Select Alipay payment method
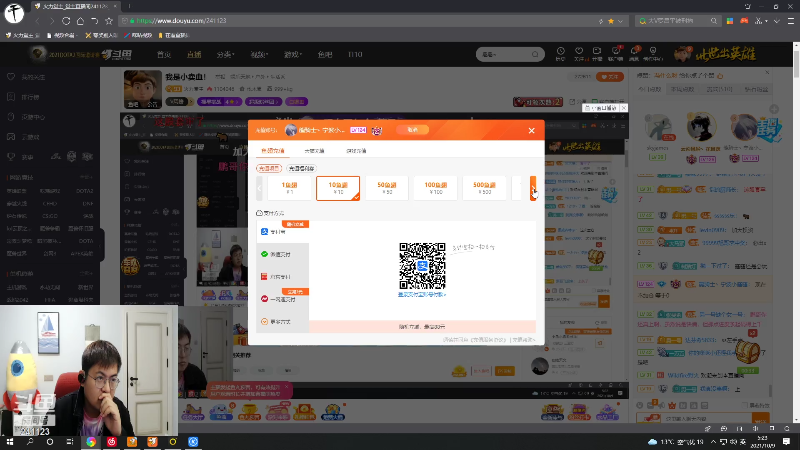This screenshot has height=450, width=800. (x=283, y=232)
